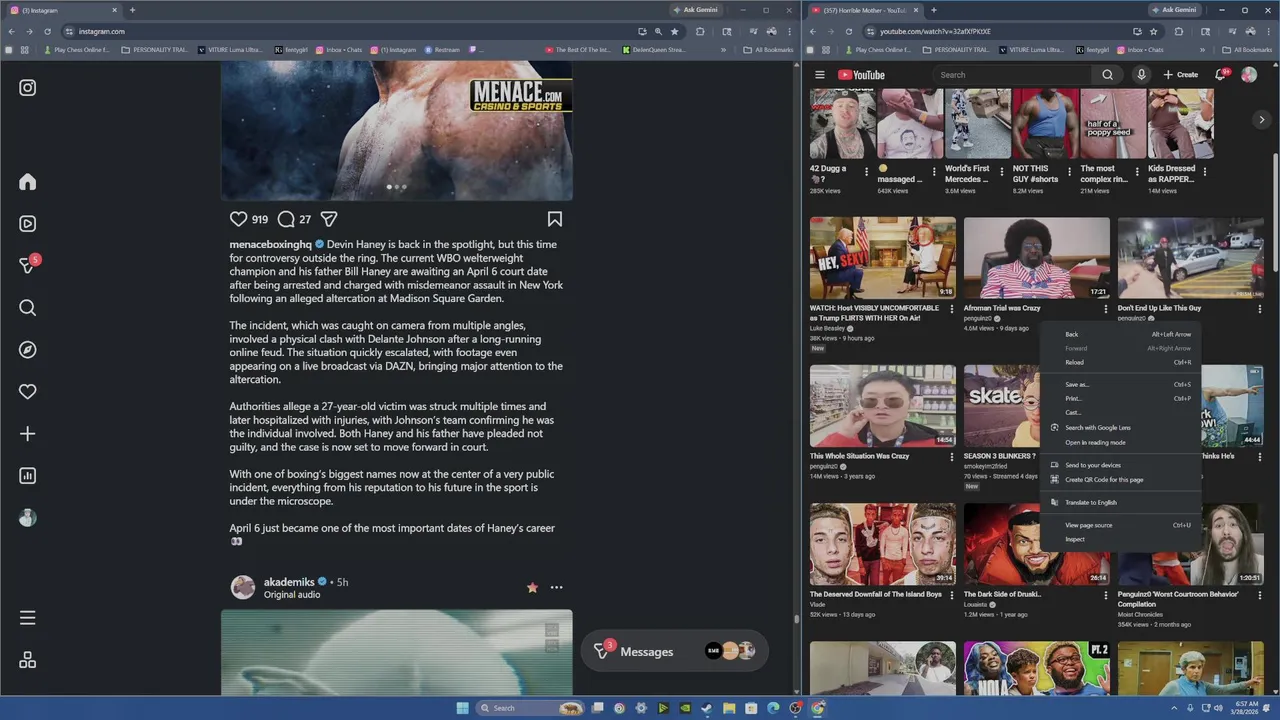Advance the Shorts shelf with next arrow
Viewport: 1280px width, 720px height.
tap(1261, 120)
